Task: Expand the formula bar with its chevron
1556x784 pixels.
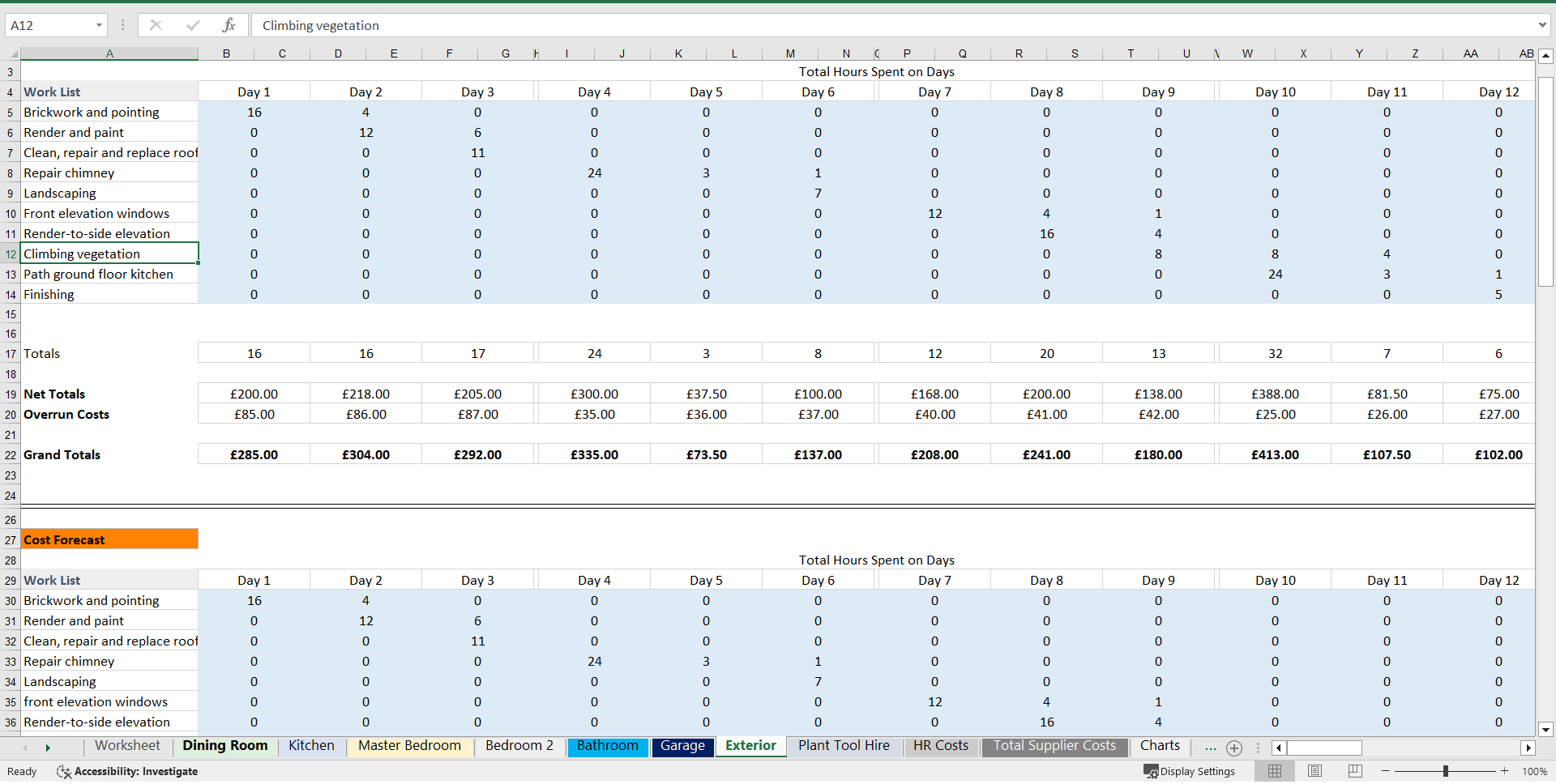Action: click(x=1542, y=25)
